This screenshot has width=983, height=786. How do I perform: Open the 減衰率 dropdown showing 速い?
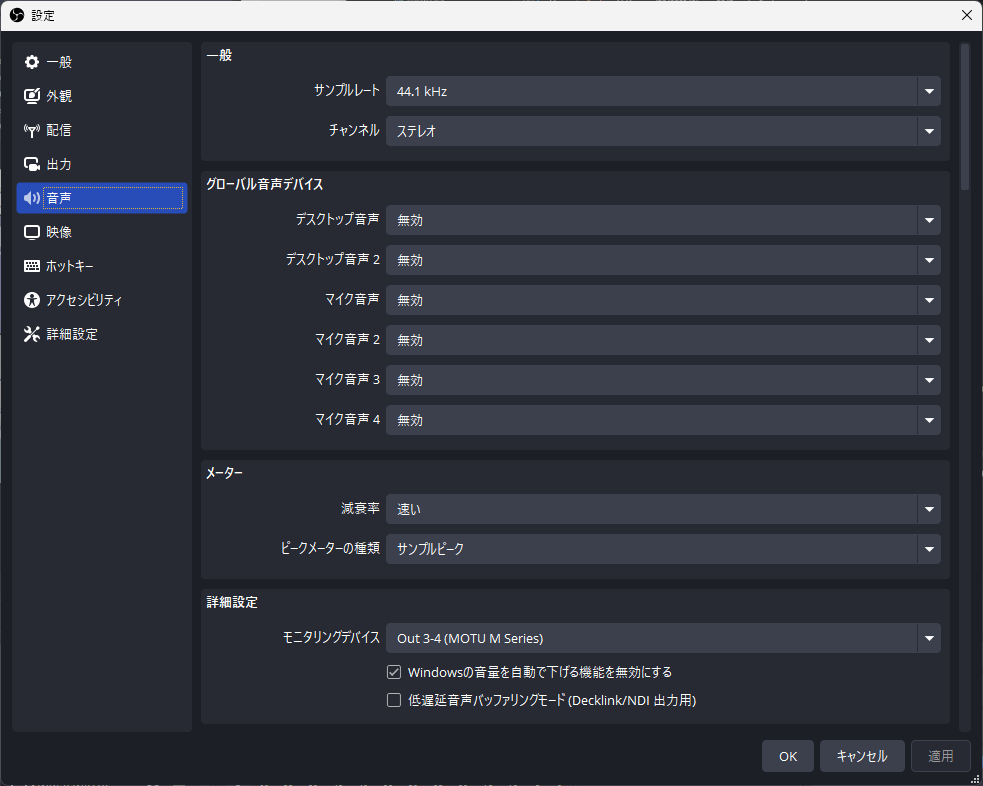point(928,509)
